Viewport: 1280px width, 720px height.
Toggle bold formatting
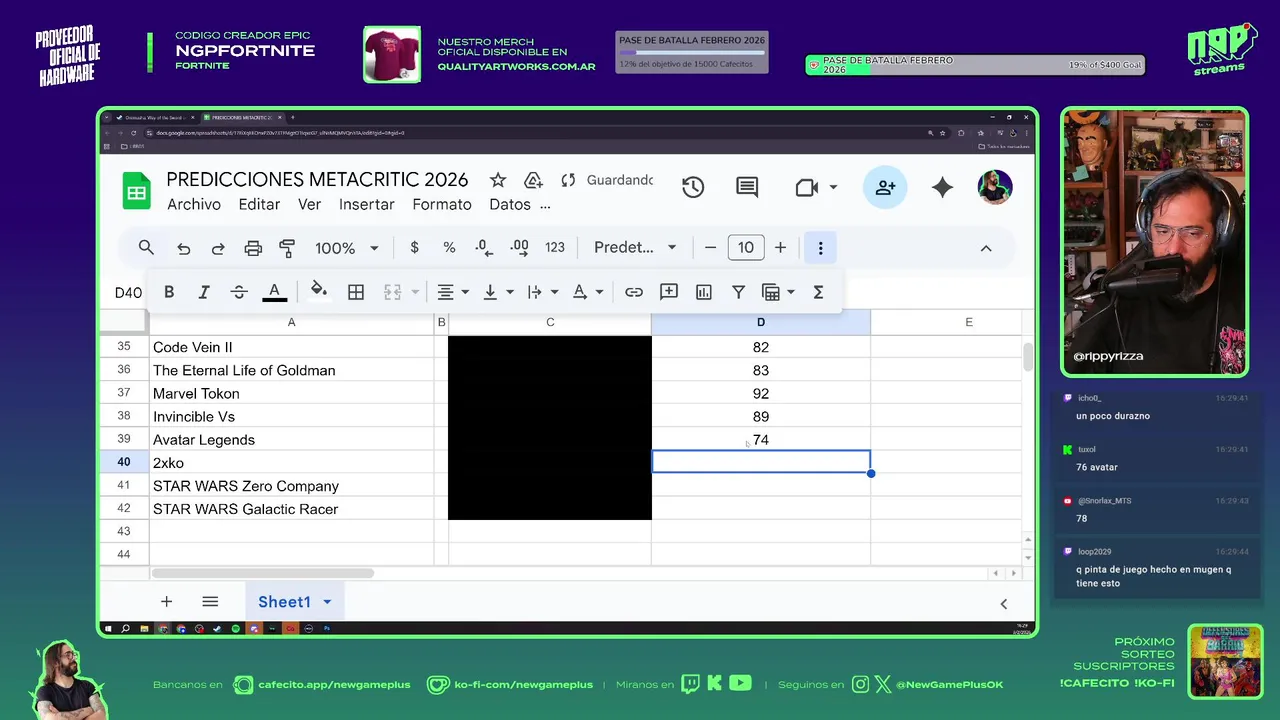pyautogui.click(x=169, y=292)
